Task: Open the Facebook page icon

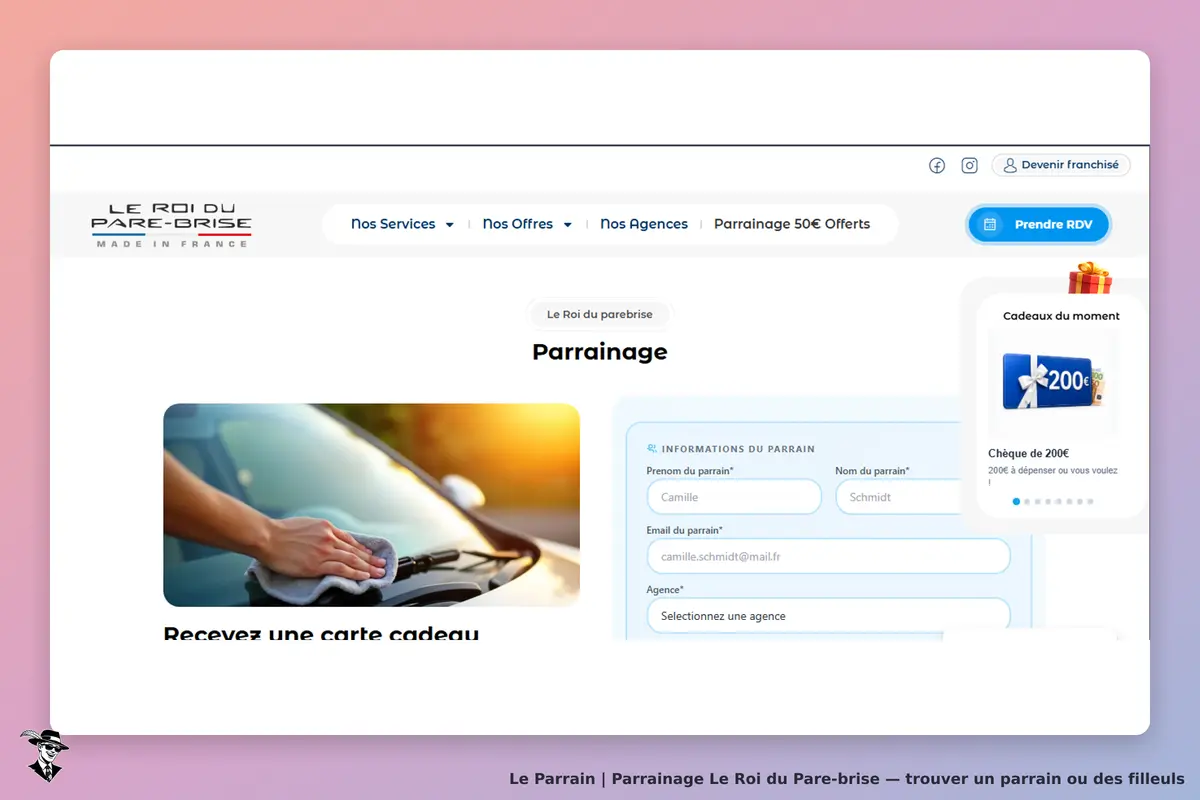Action: click(x=937, y=166)
